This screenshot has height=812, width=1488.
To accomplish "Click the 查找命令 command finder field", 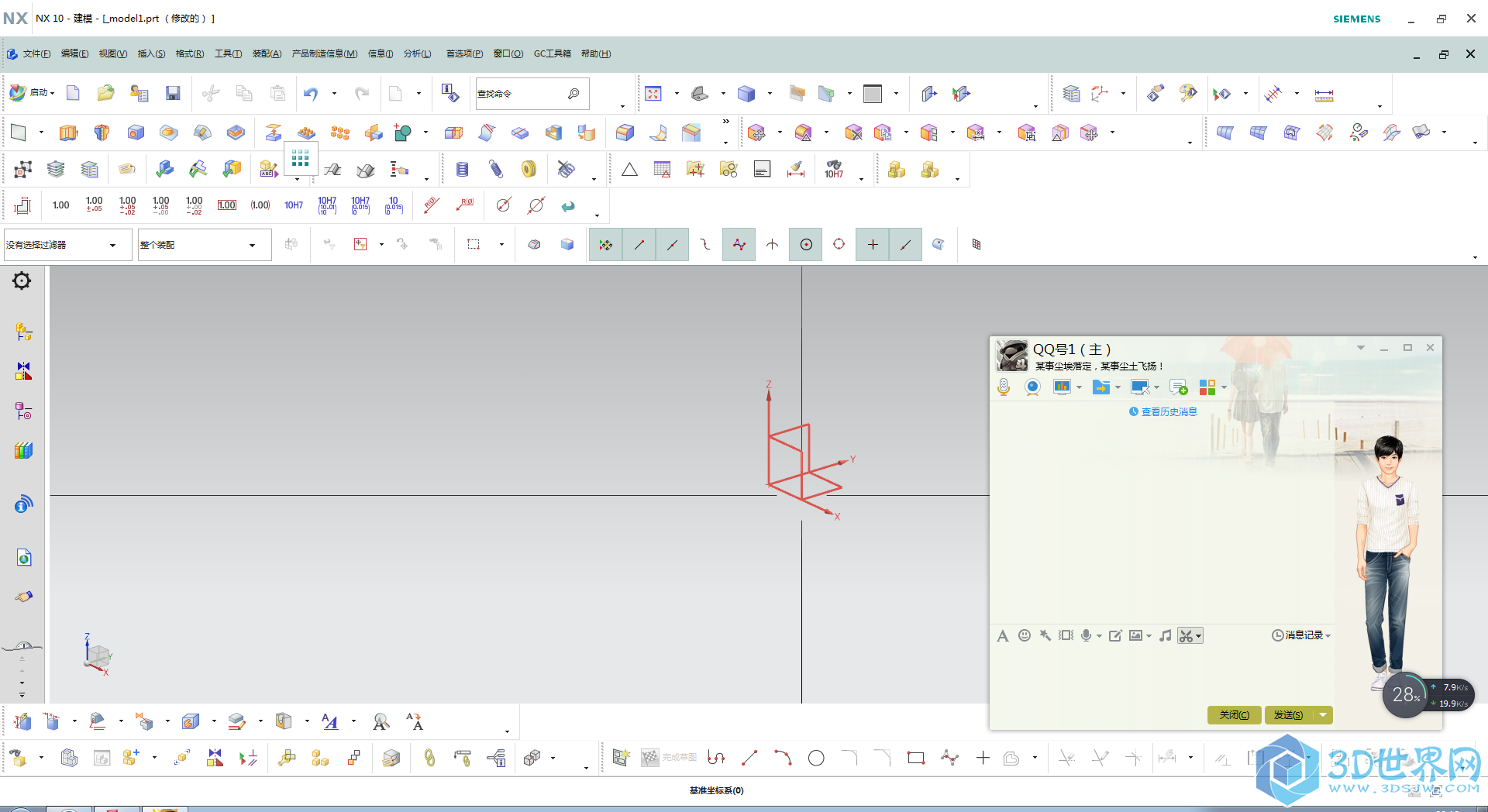I will point(532,94).
